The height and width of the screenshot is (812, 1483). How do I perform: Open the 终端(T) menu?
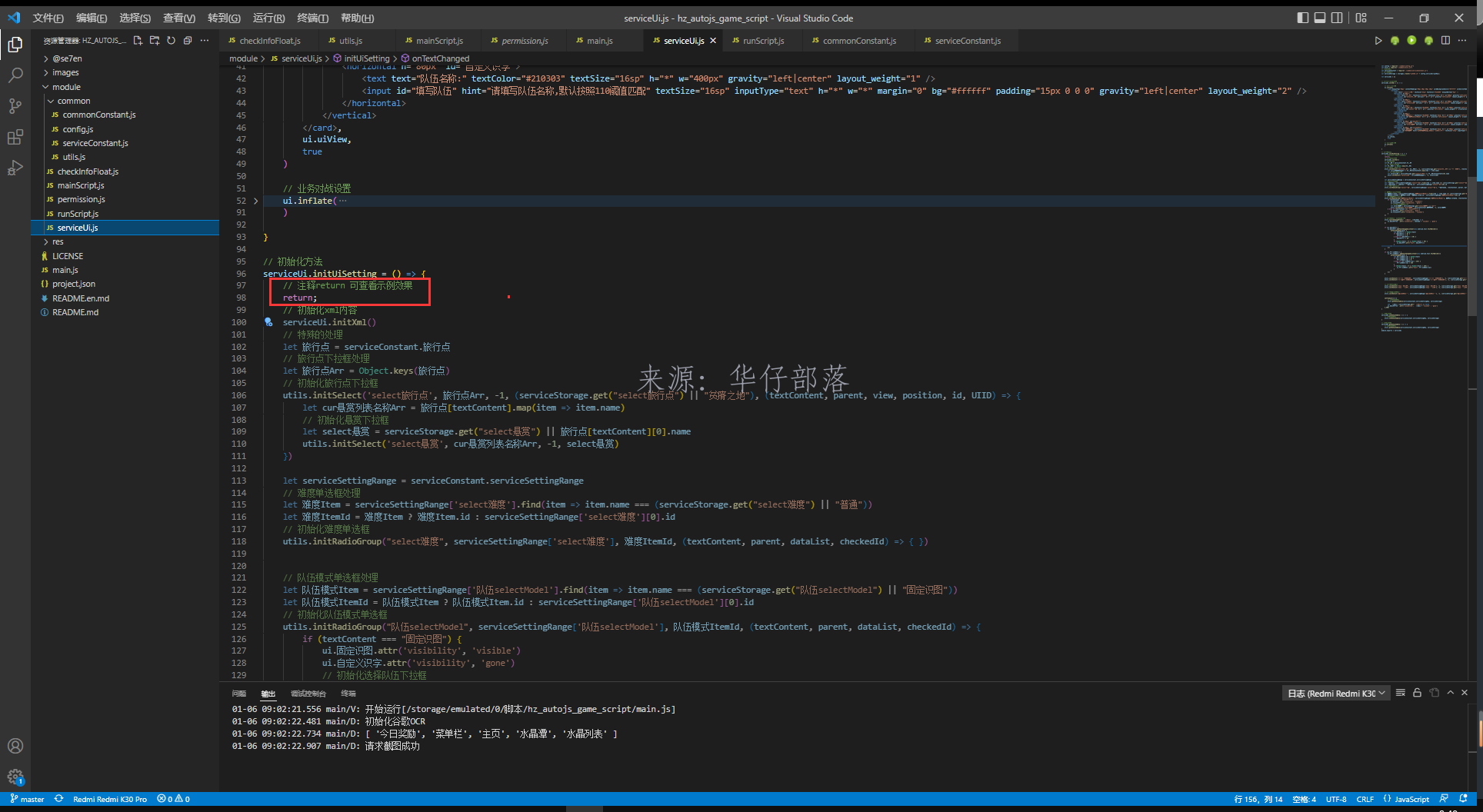point(312,18)
